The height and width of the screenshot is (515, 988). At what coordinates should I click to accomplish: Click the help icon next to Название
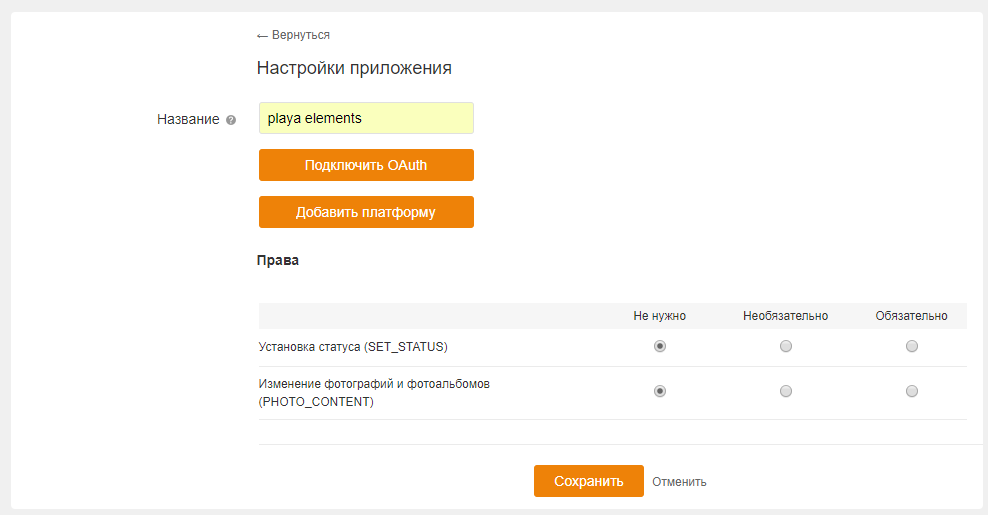(231, 119)
